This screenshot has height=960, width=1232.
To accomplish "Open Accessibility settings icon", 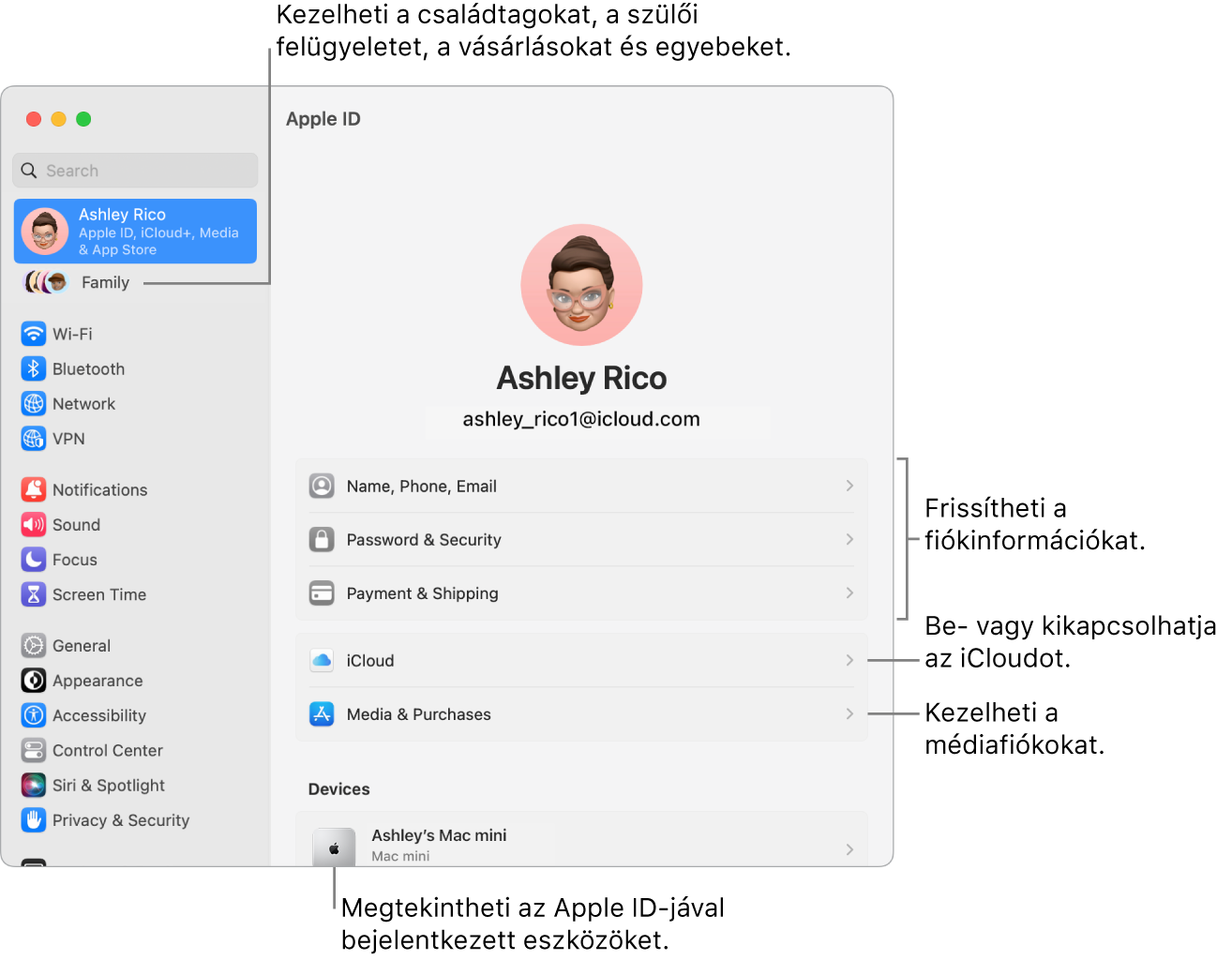I will click(34, 715).
